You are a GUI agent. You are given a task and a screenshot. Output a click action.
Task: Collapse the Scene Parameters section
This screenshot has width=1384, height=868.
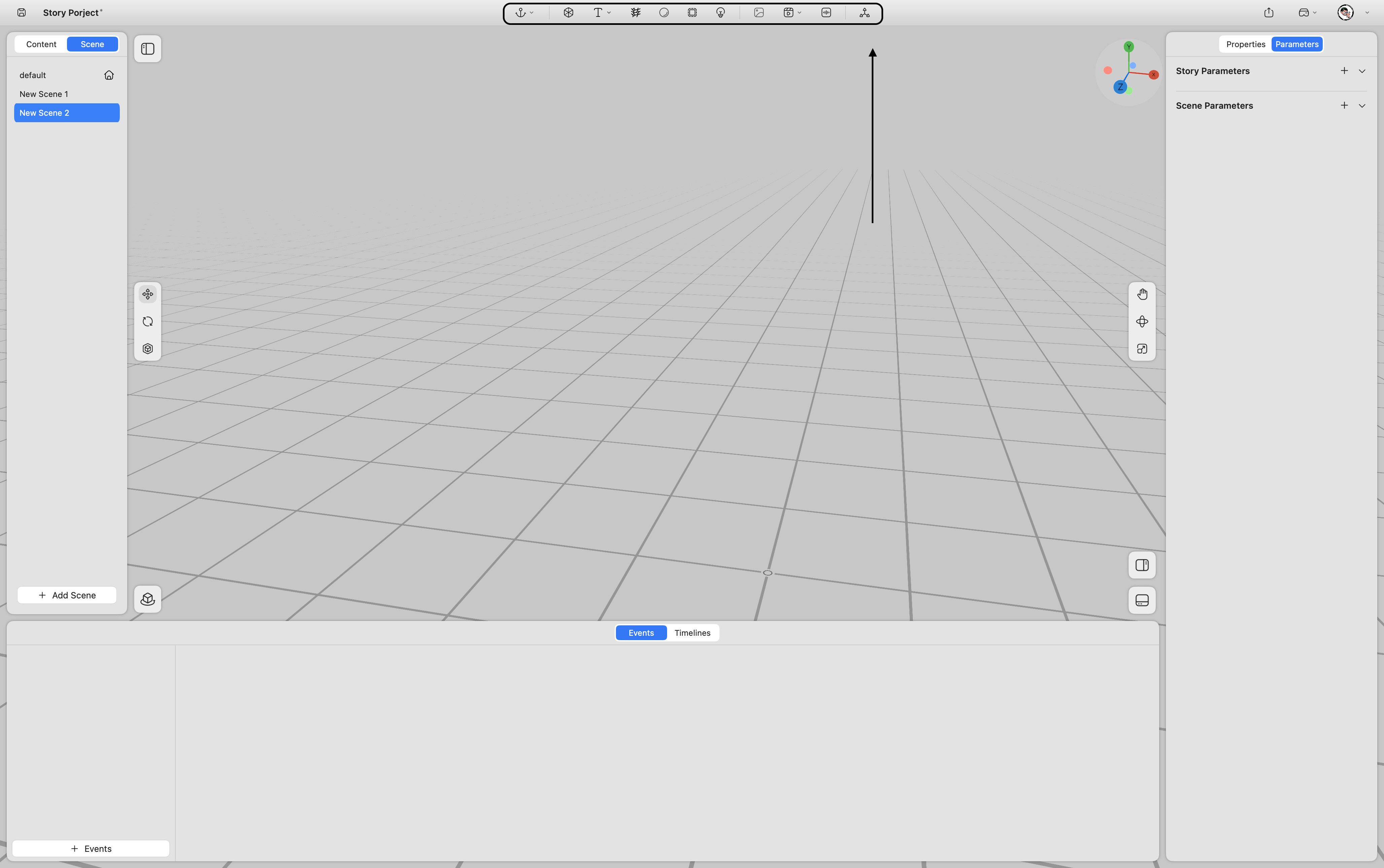click(1361, 106)
